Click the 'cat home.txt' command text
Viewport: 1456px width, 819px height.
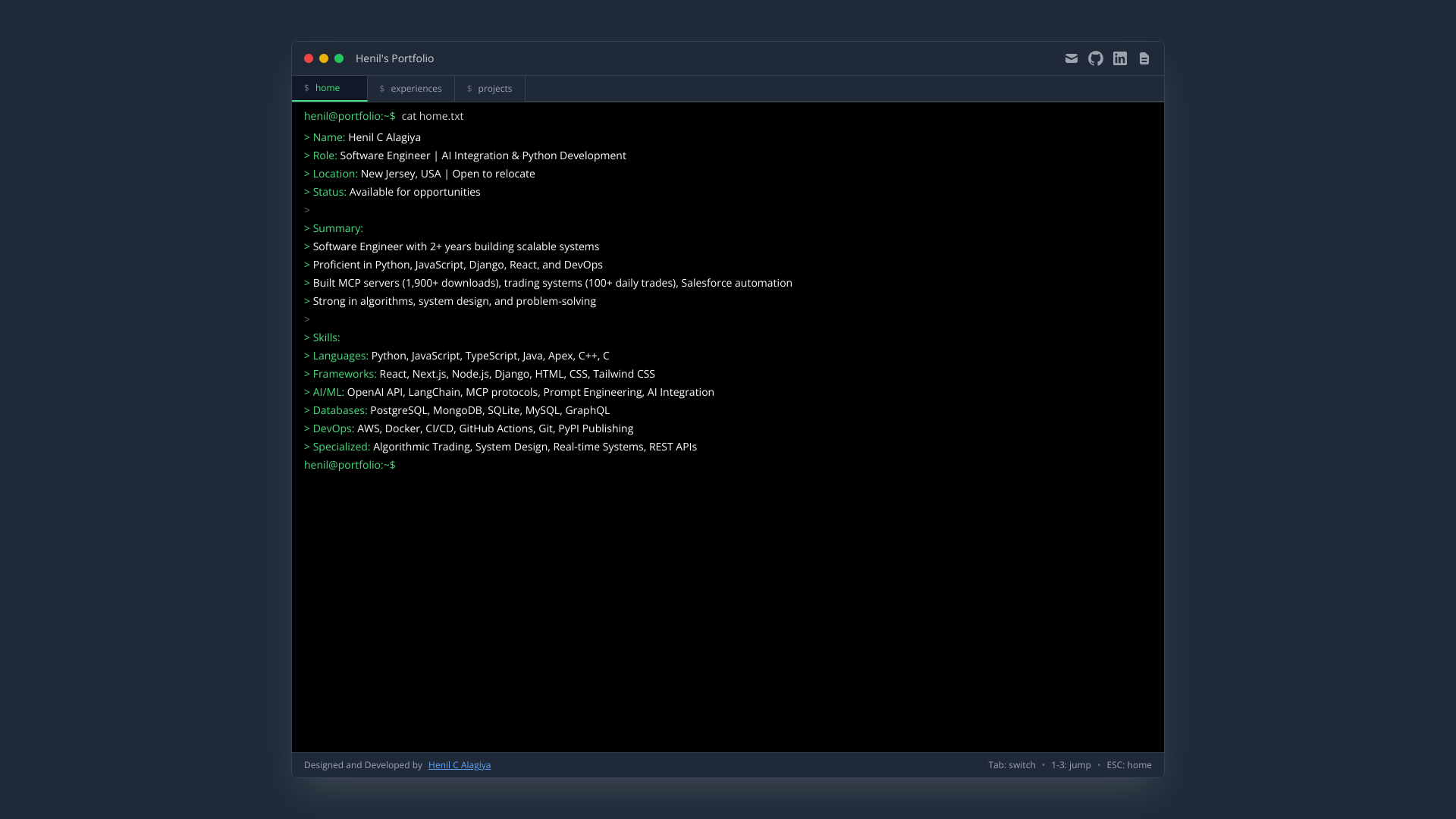(432, 116)
